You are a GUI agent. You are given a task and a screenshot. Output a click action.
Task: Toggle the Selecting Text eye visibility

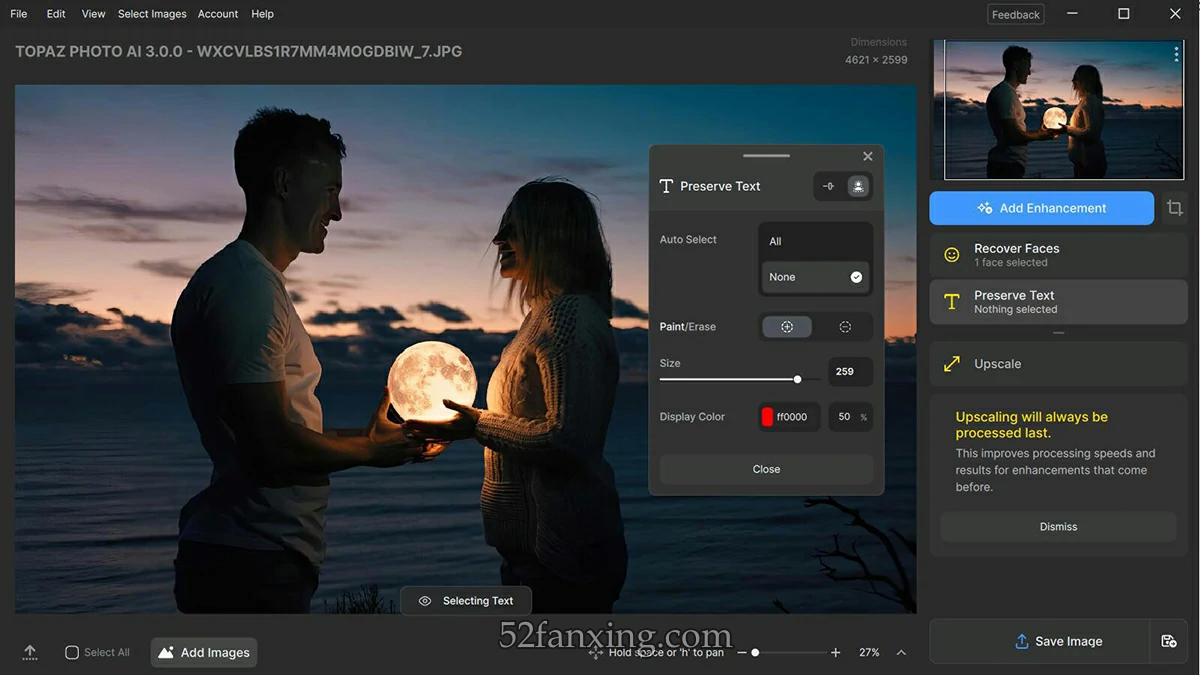(425, 601)
